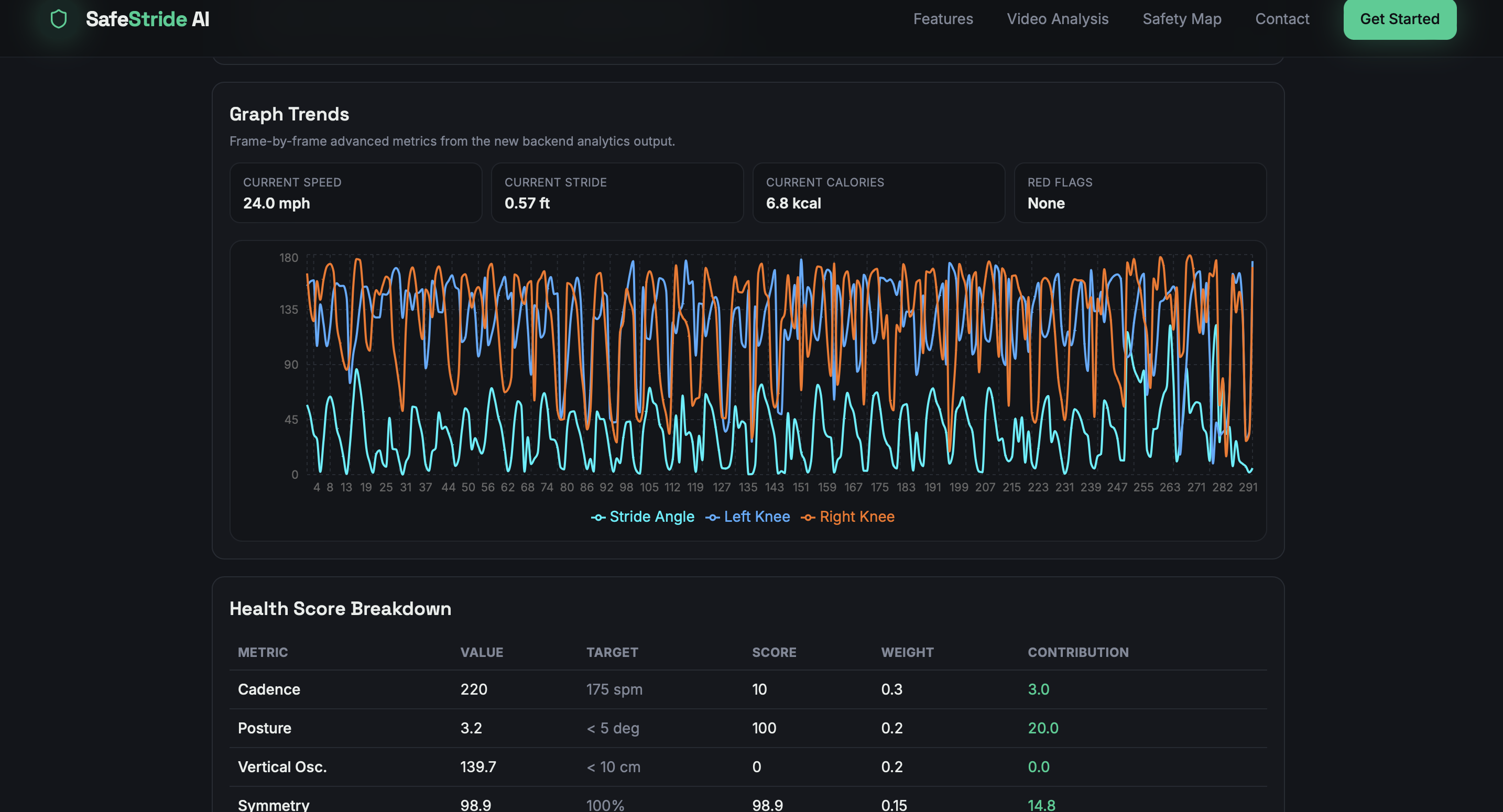
Task: Select the Current Calories stat card
Action: (x=878, y=192)
